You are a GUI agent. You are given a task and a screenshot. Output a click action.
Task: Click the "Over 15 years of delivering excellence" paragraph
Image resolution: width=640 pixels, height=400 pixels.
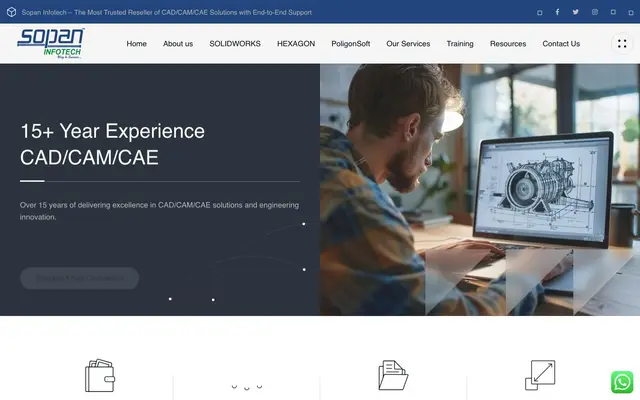[159, 211]
